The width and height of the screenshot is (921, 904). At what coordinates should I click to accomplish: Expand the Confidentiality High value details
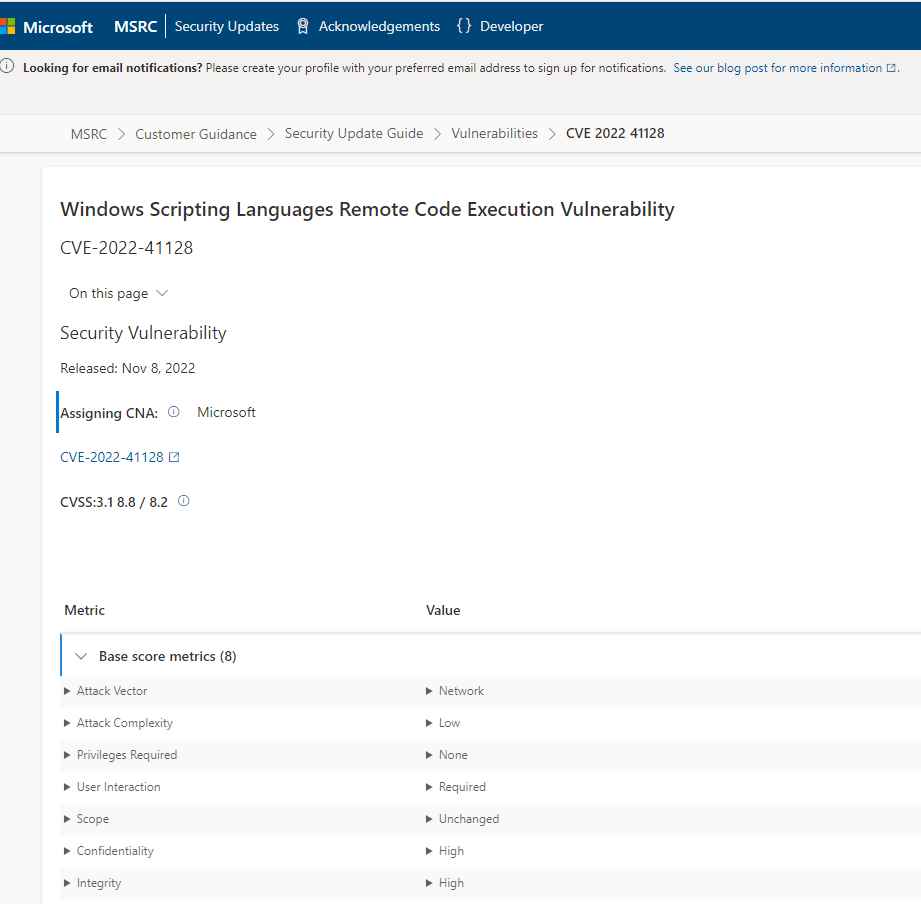tap(429, 851)
